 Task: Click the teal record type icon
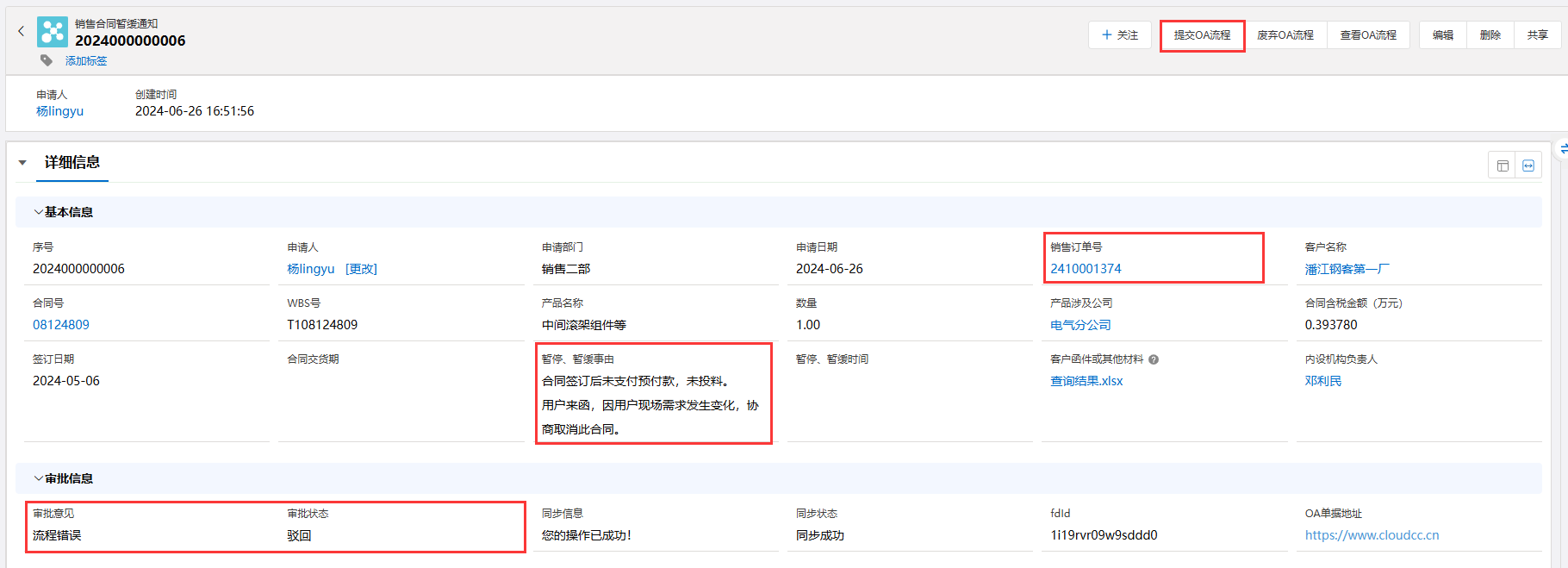tap(53, 32)
